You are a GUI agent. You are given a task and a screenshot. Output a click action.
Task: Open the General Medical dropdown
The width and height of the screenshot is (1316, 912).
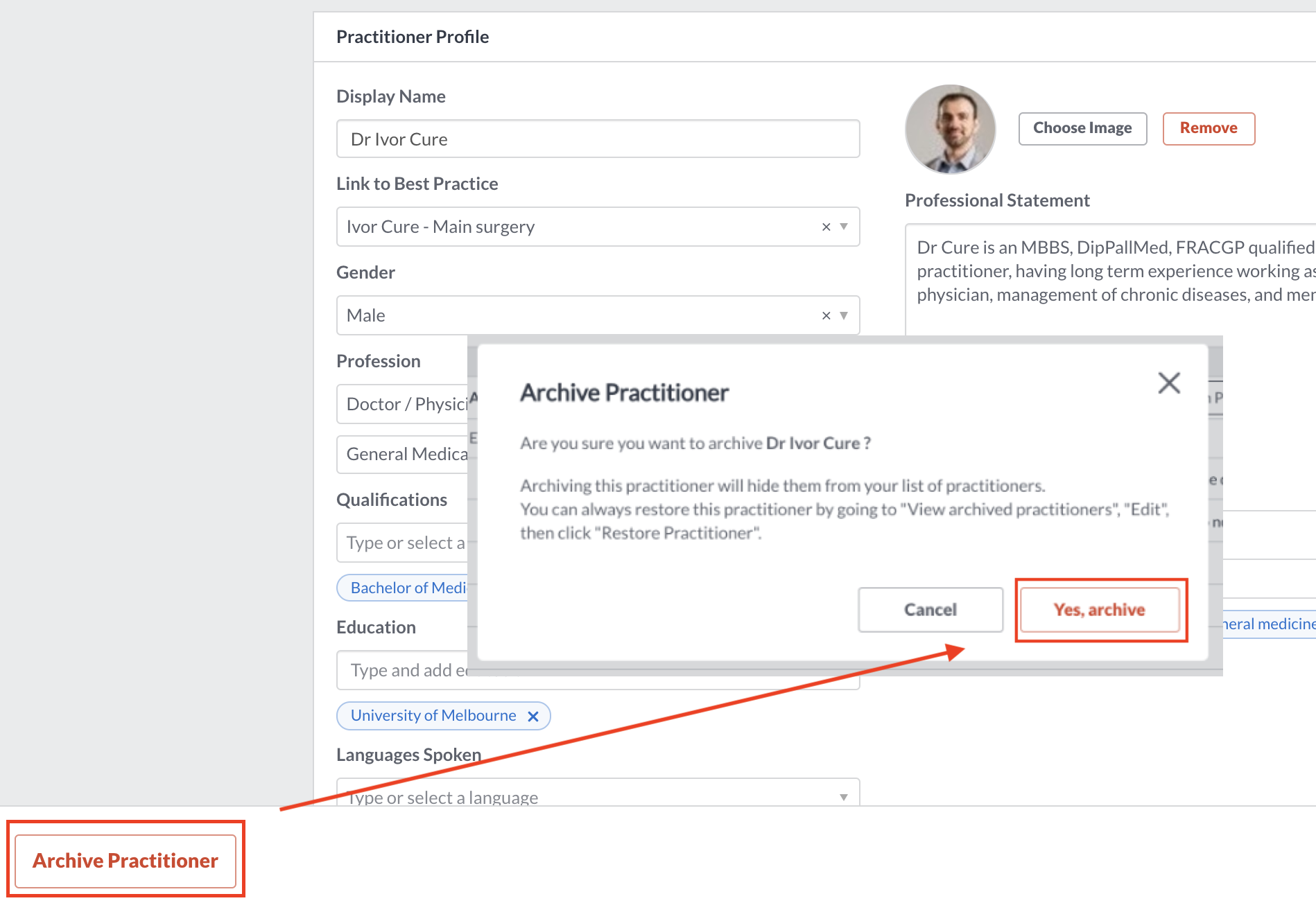tap(404, 454)
